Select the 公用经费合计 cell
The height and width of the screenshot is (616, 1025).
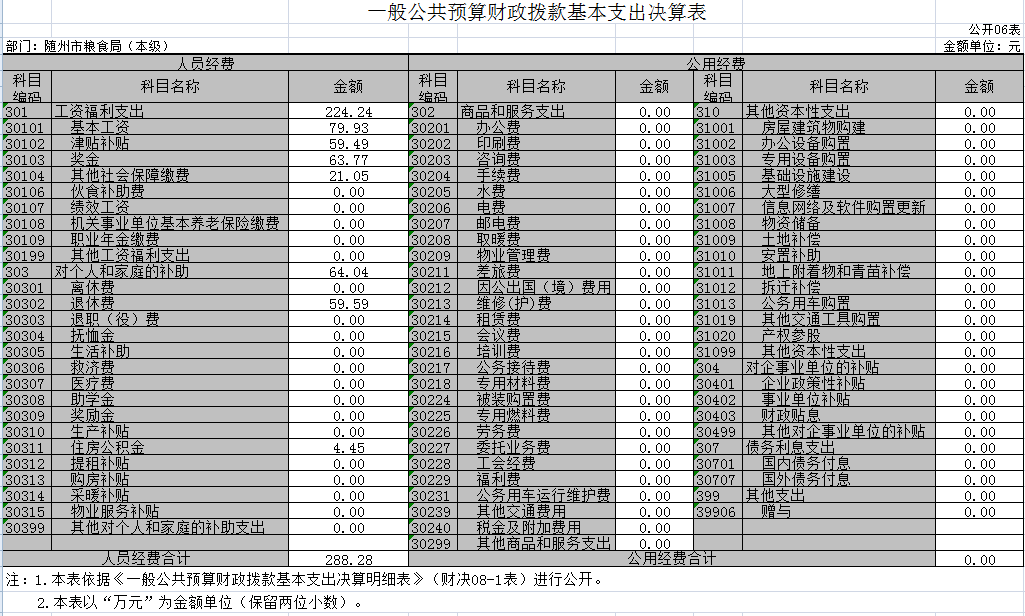click(x=672, y=558)
